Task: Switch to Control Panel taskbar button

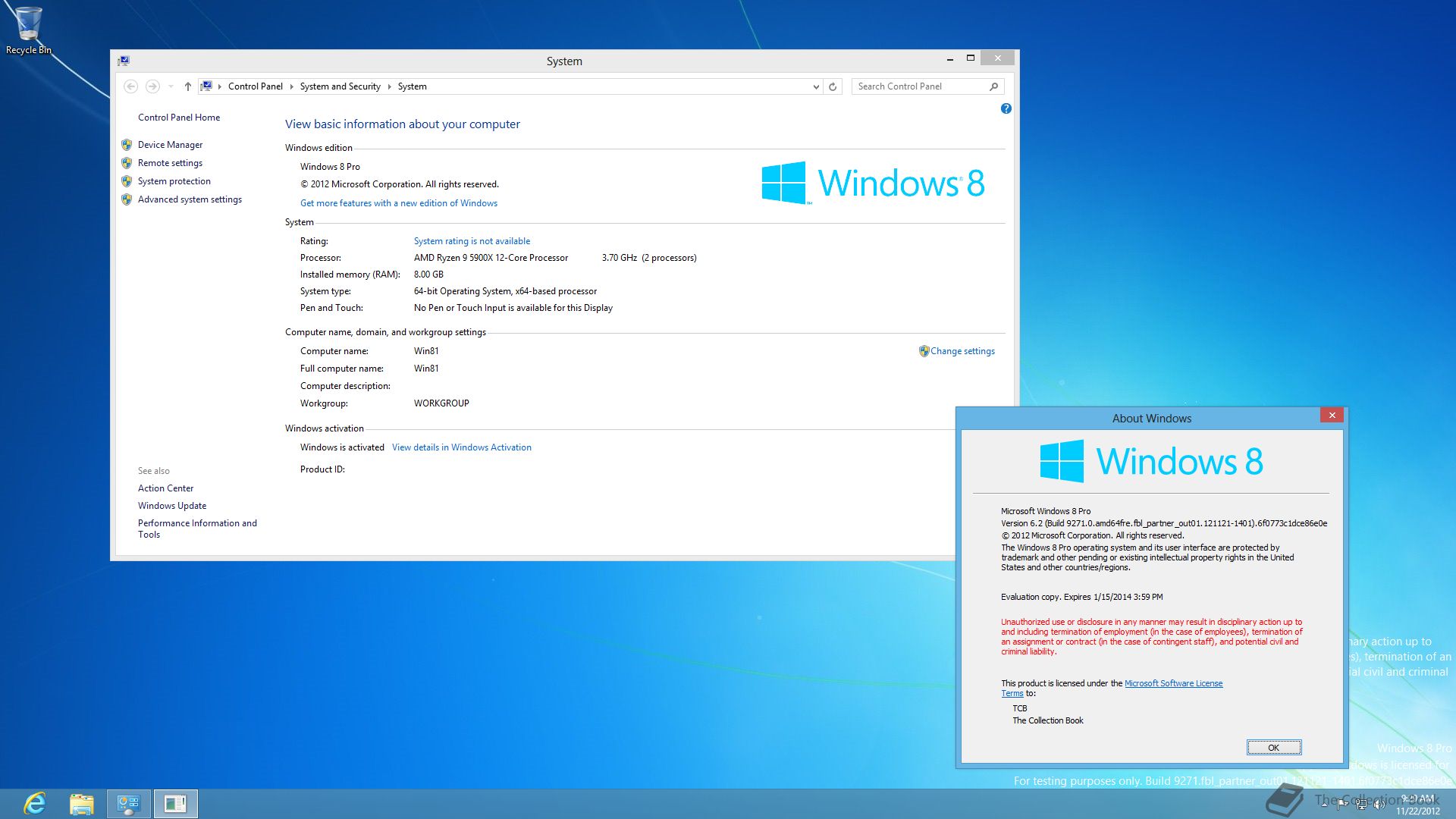Action: (x=129, y=804)
